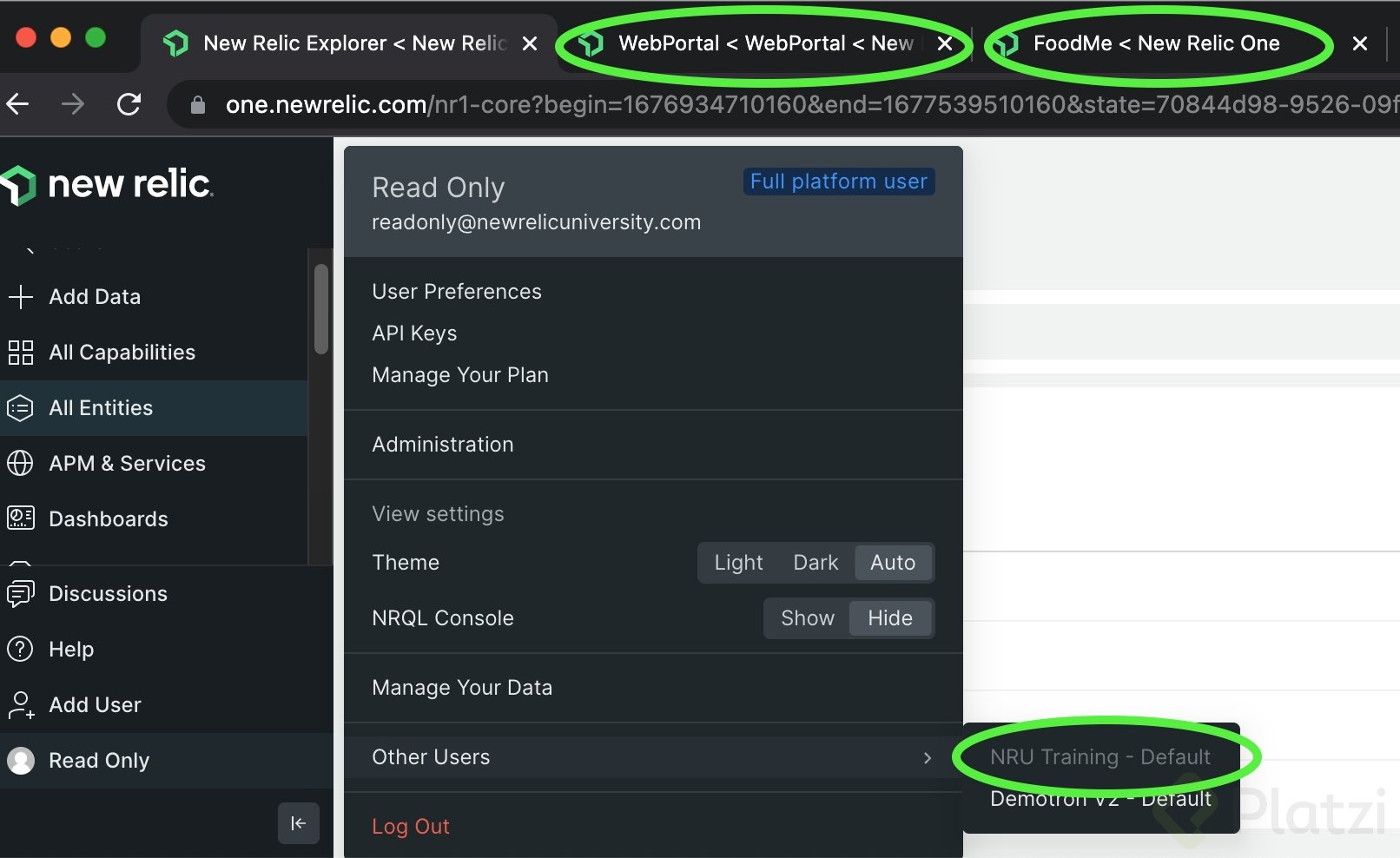Click the APM & Services globe icon

(20, 464)
